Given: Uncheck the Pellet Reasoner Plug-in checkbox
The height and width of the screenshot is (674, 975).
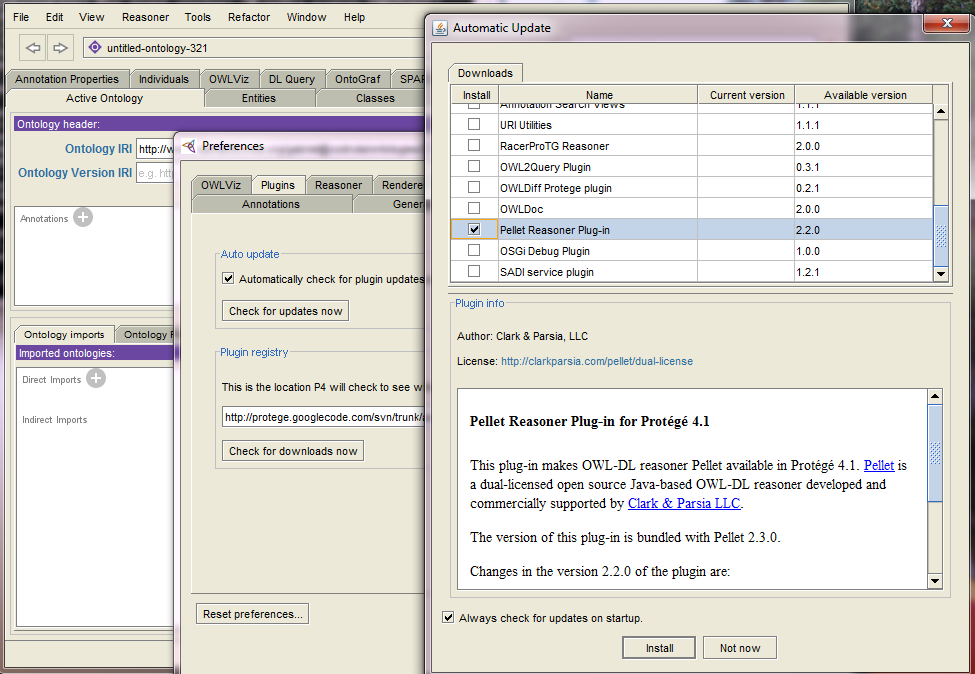Looking at the screenshot, I should [x=474, y=230].
